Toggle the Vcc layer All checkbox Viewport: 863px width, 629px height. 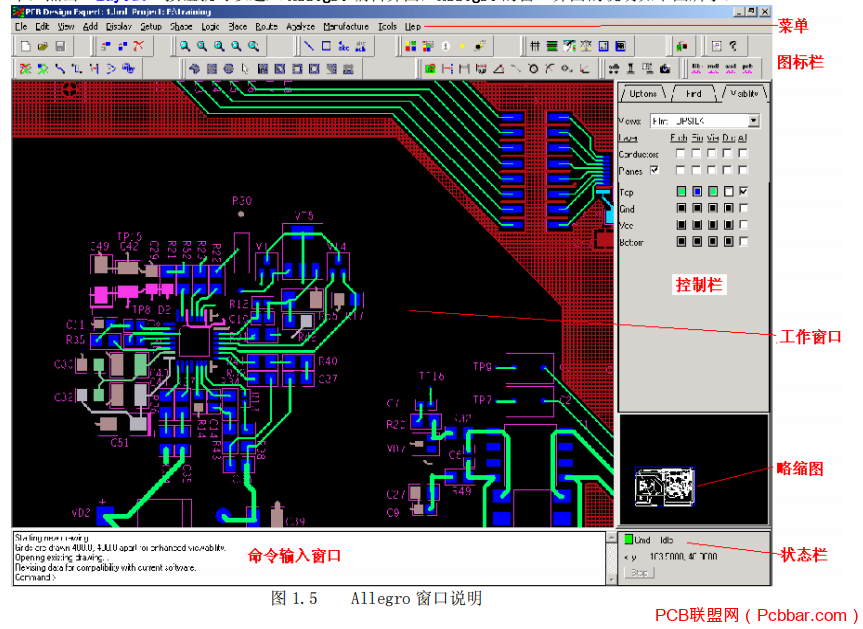tap(744, 225)
